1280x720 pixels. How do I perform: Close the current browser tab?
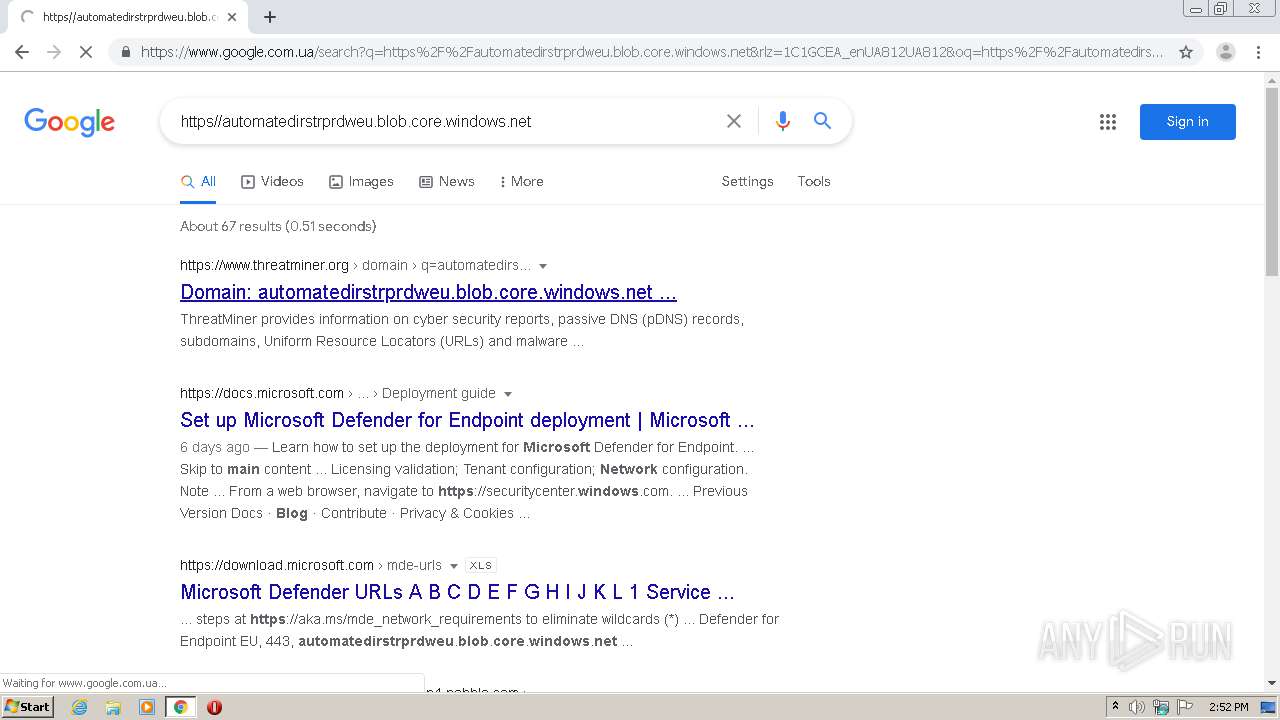click(x=232, y=17)
